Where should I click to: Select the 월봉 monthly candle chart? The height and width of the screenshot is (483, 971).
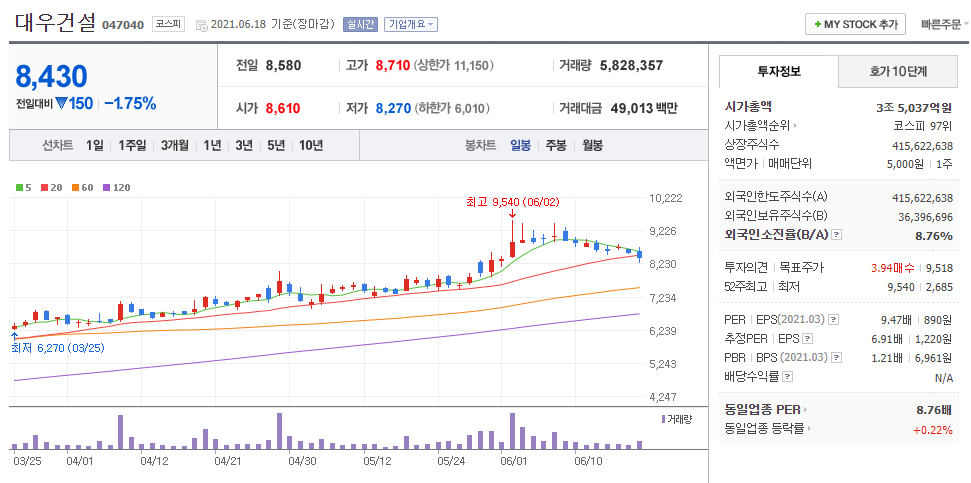pyautogui.click(x=593, y=146)
